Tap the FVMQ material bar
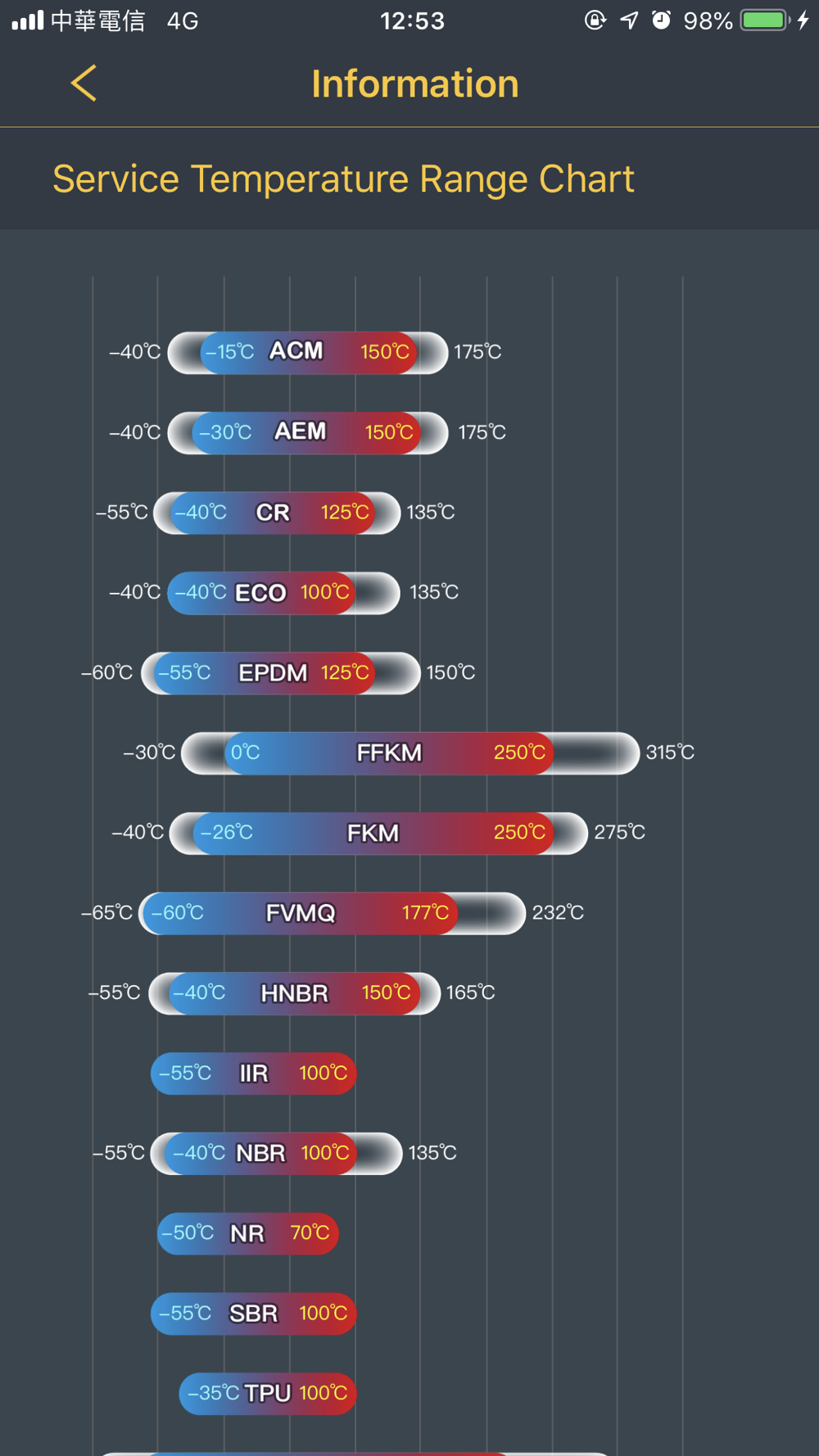 pyautogui.click(x=332, y=913)
